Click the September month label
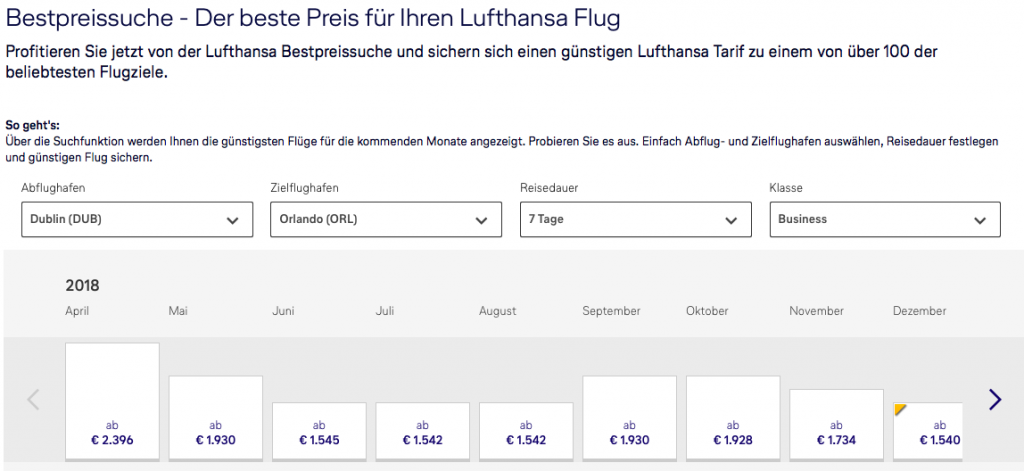This screenshot has height=471, width=1024. click(x=611, y=311)
